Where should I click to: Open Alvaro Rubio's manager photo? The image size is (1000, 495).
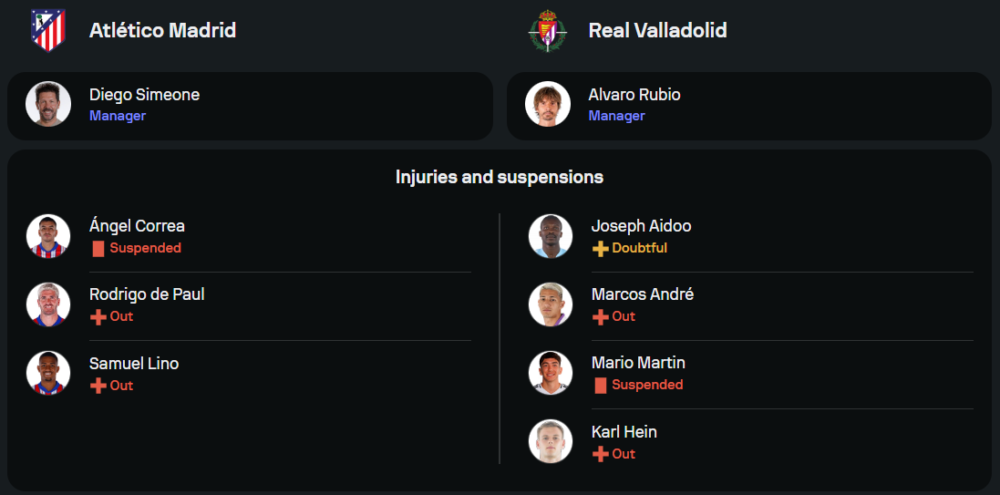pyautogui.click(x=548, y=104)
